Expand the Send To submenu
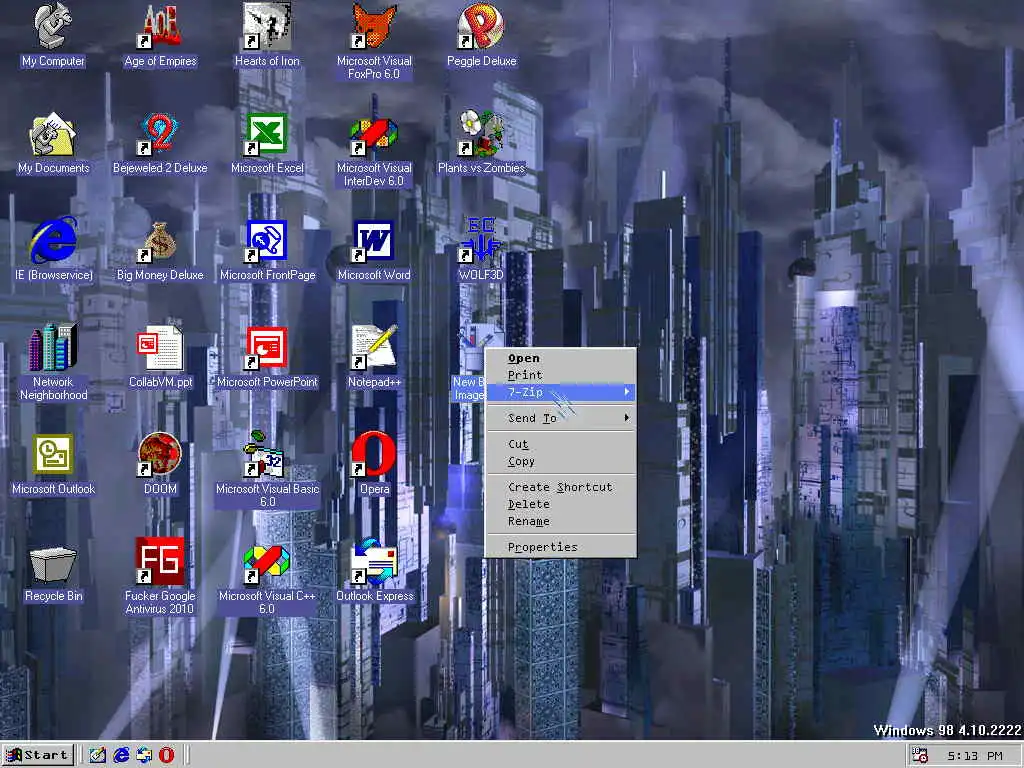 (x=560, y=418)
